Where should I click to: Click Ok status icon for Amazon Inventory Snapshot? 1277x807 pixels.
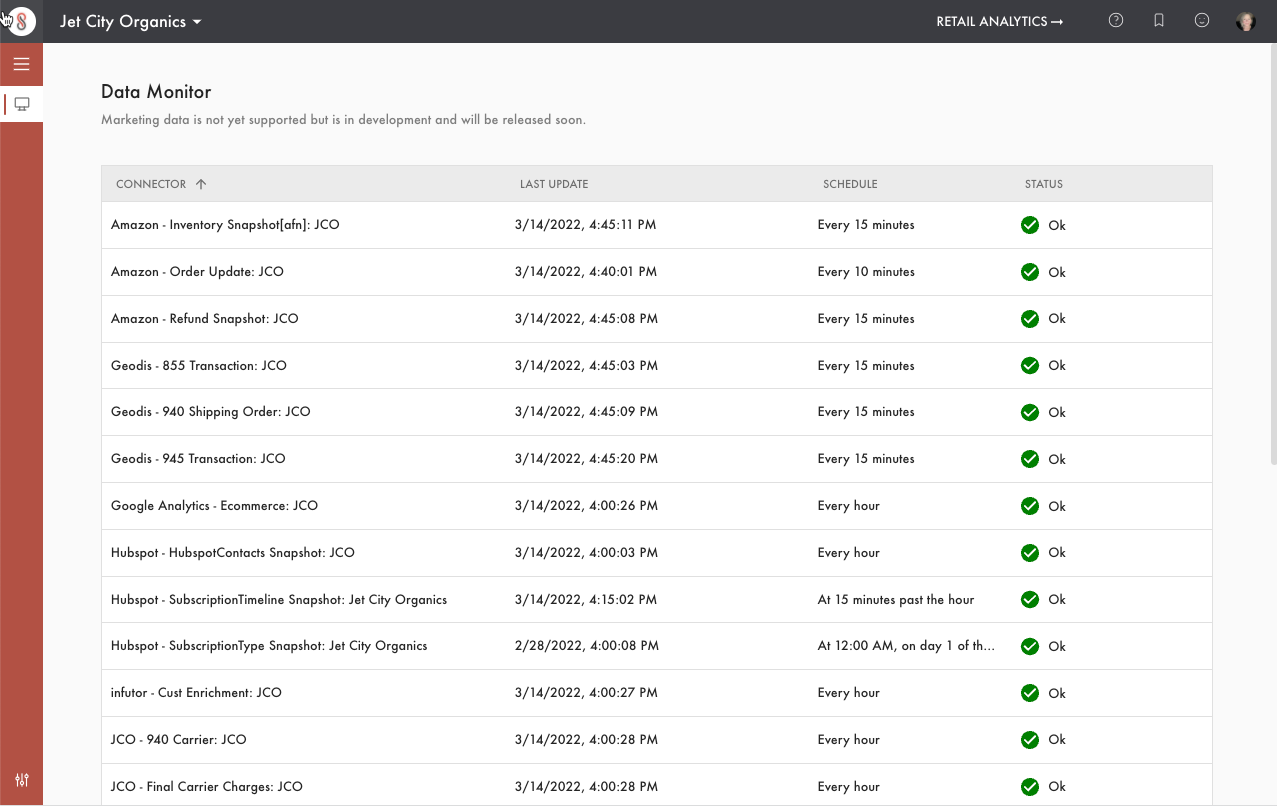1030,225
